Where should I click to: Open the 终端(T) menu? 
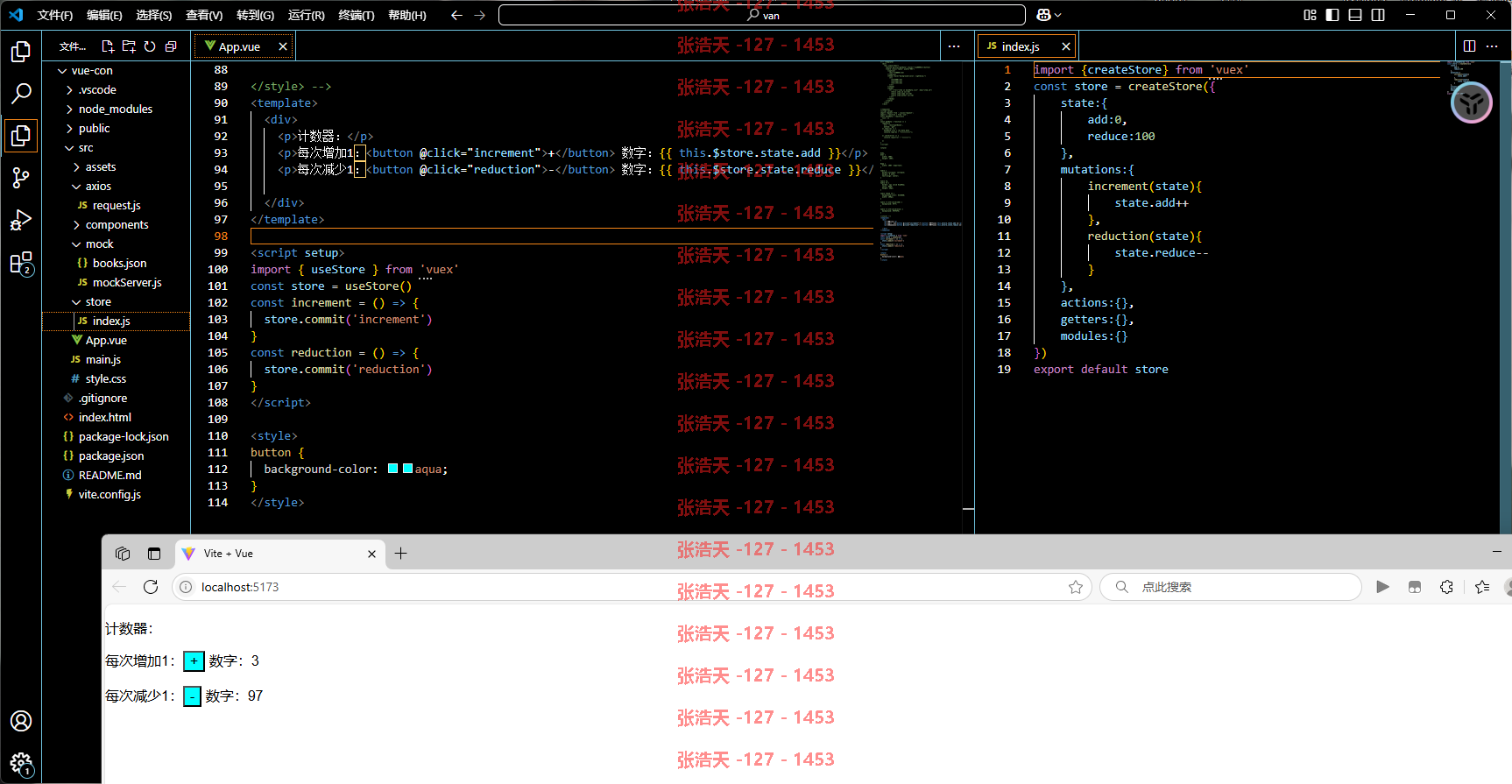357,15
